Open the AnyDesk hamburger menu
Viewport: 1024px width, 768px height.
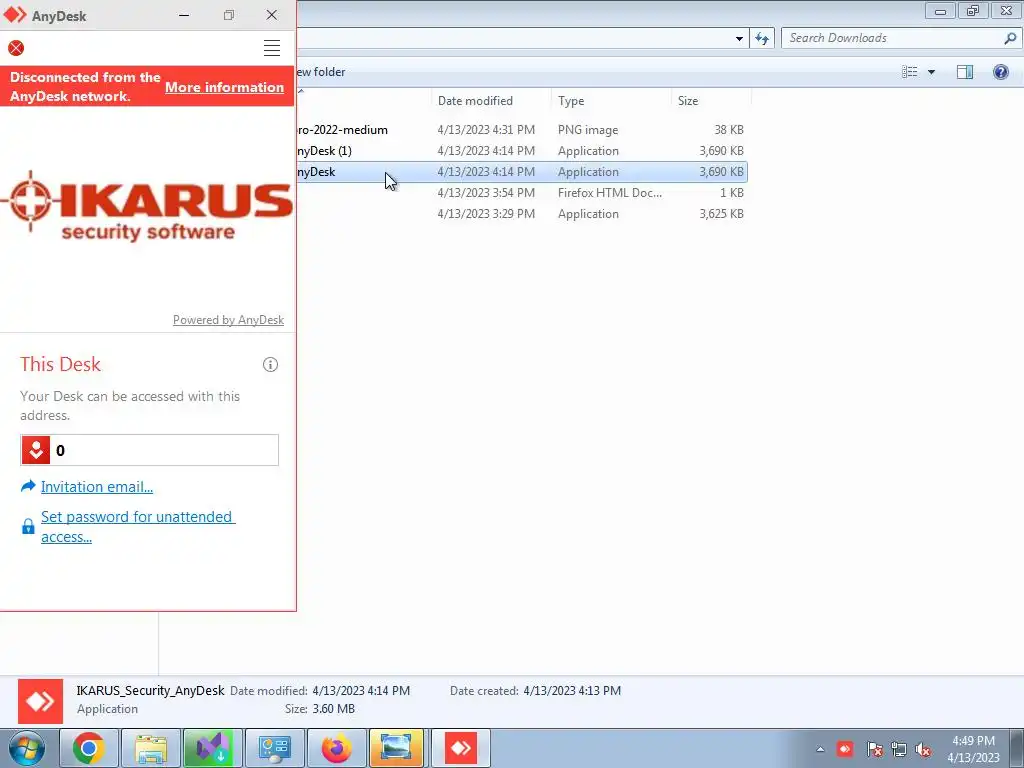click(272, 48)
